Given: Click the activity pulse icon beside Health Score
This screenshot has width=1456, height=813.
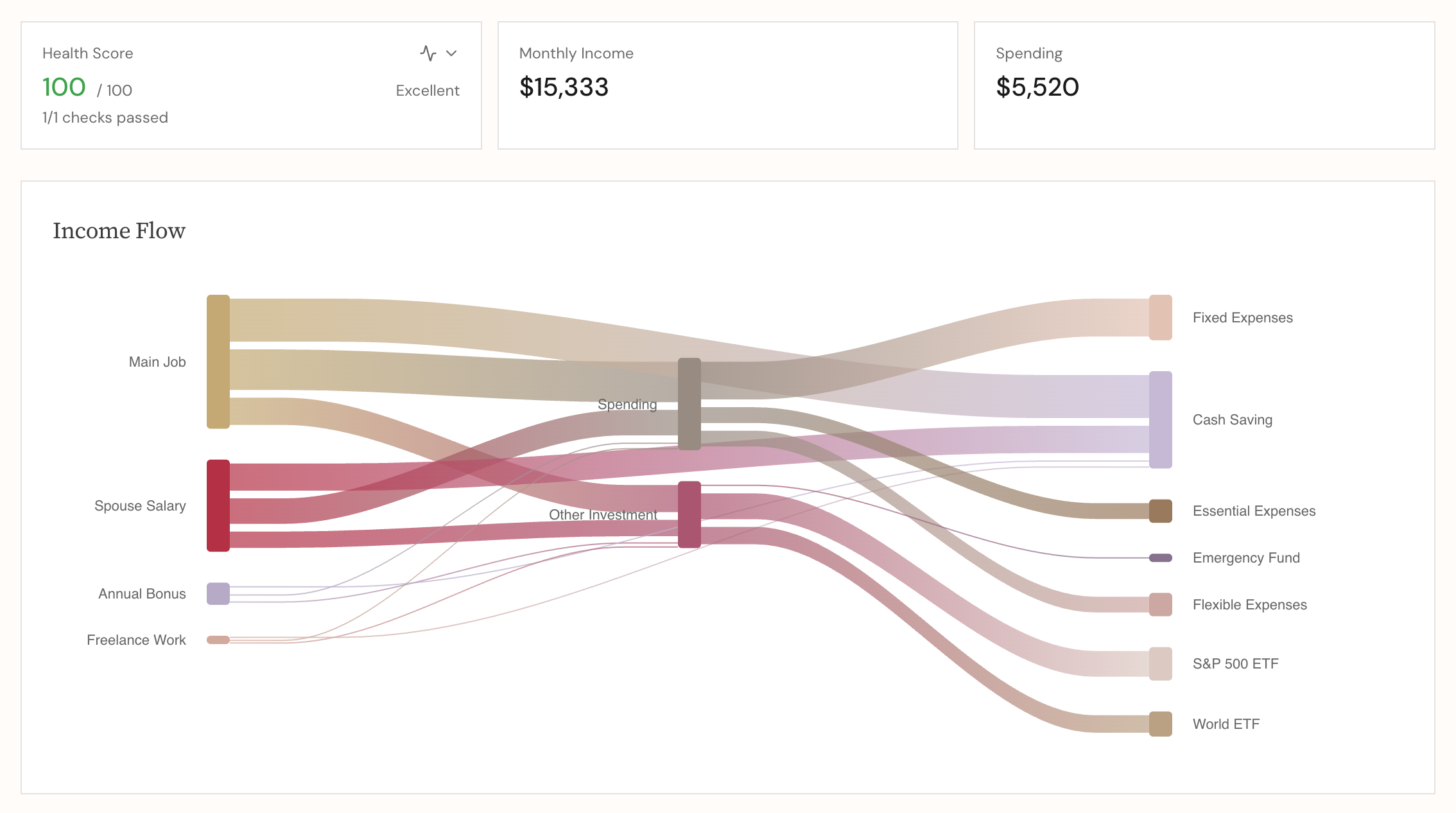Looking at the screenshot, I should [x=429, y=53].
